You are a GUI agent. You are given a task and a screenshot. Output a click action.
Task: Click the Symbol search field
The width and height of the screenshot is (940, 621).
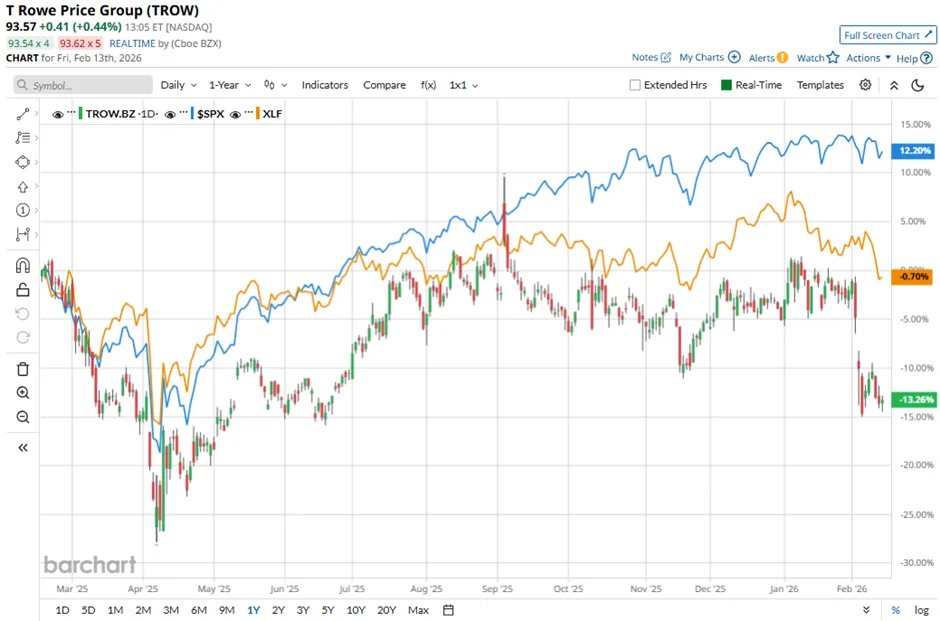84,85
